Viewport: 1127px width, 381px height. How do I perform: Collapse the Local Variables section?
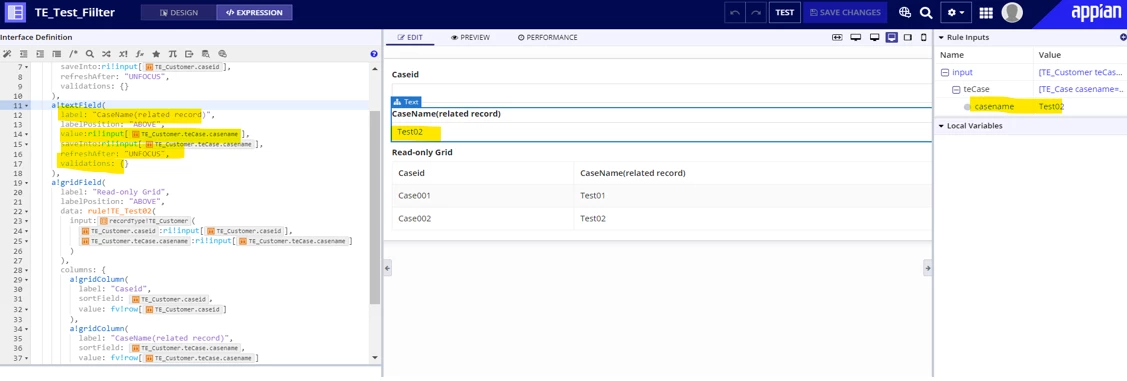pos(942,126)
